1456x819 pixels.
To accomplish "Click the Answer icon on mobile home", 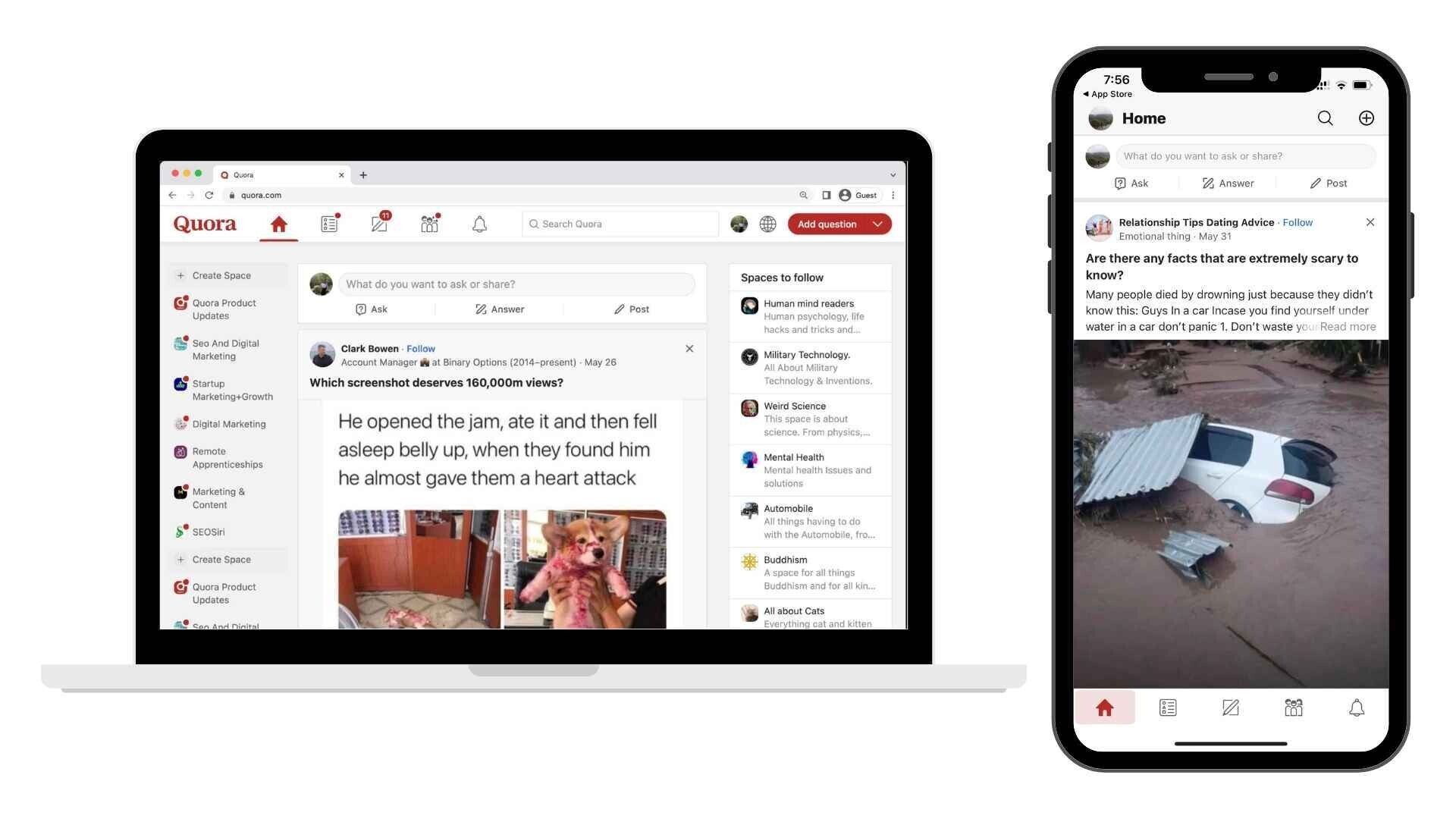I will (1228, 182).
